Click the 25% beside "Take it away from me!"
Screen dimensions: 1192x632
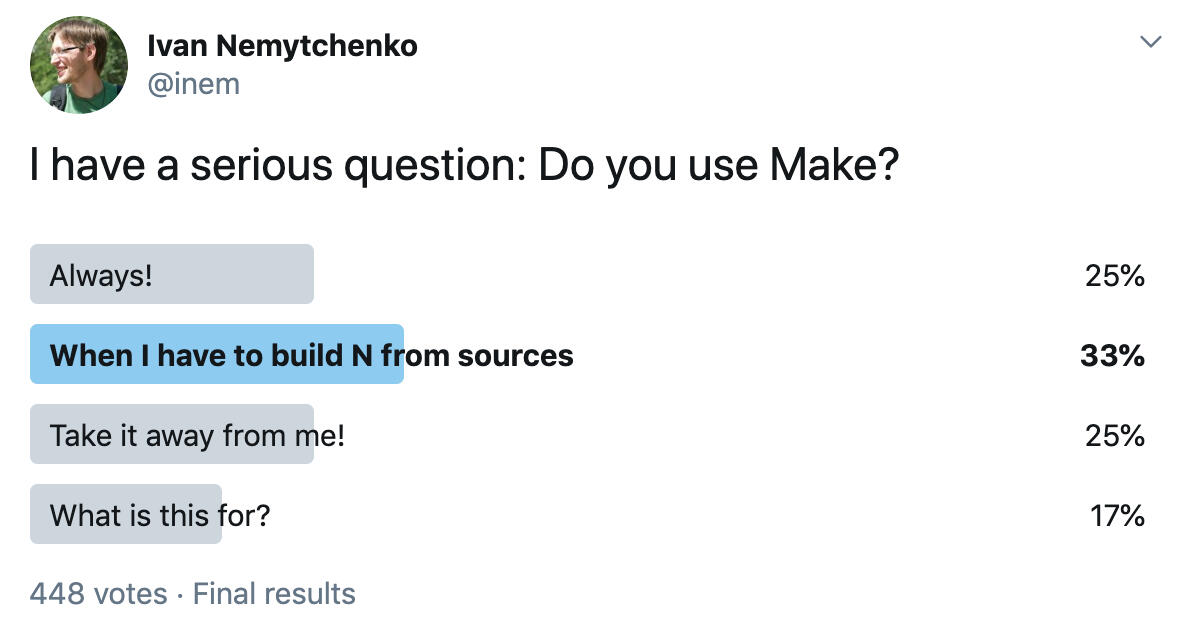pos(1114,435)
